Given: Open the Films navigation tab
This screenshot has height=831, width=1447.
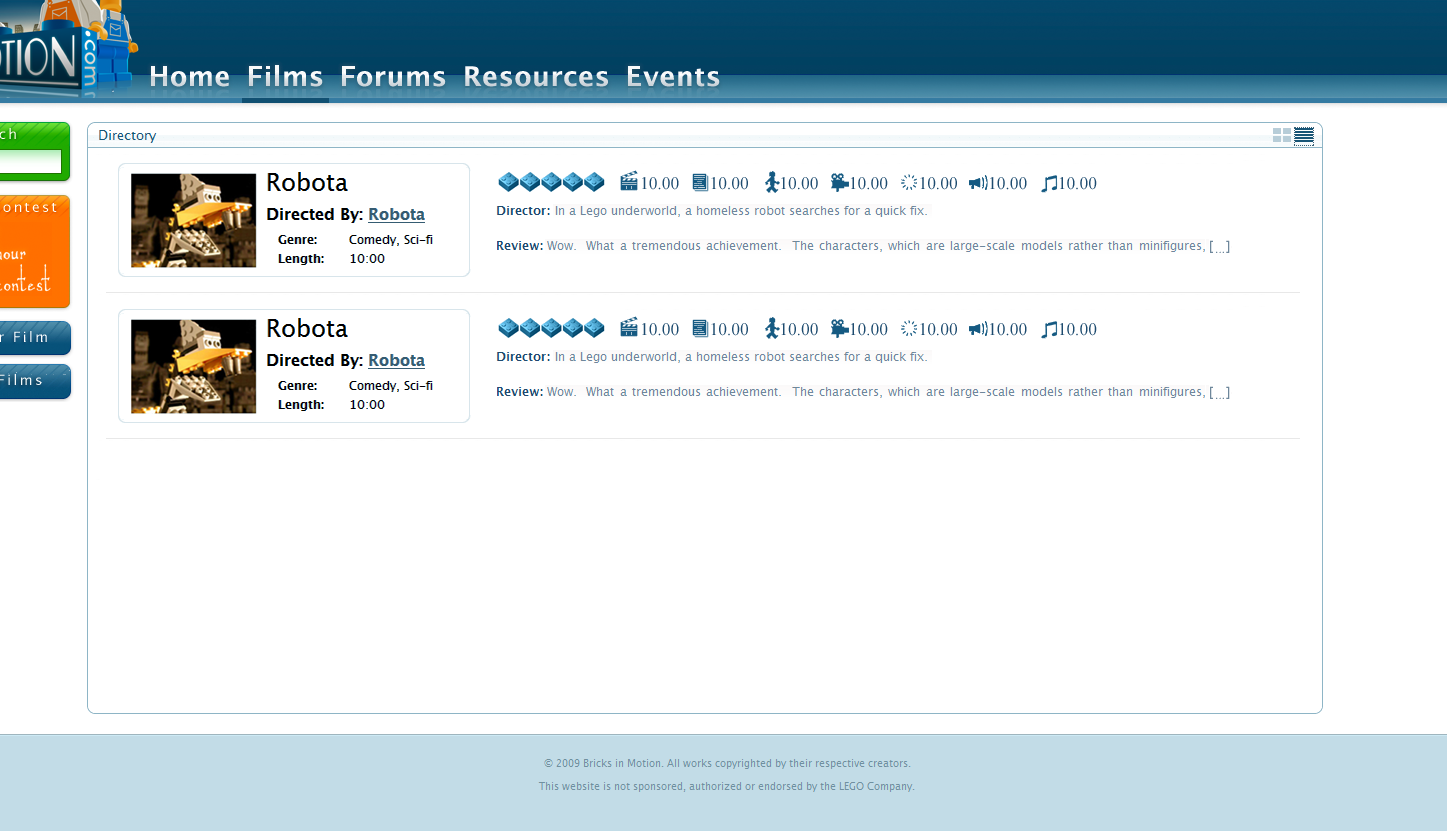Looking at the screenshot, I should click(285, 77).
